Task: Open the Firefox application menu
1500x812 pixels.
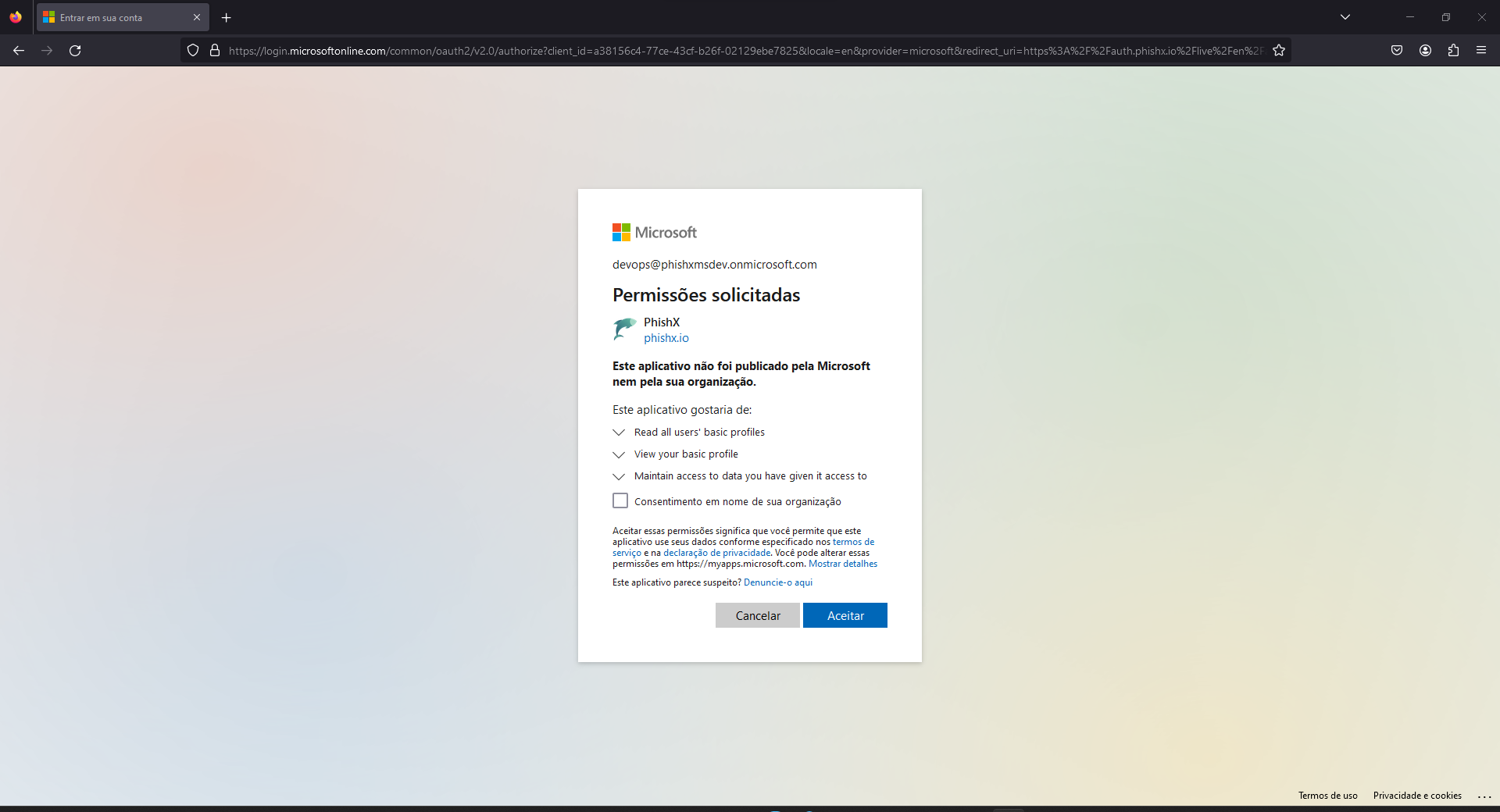Action: pyautogui.click(x=1481, y=51)
